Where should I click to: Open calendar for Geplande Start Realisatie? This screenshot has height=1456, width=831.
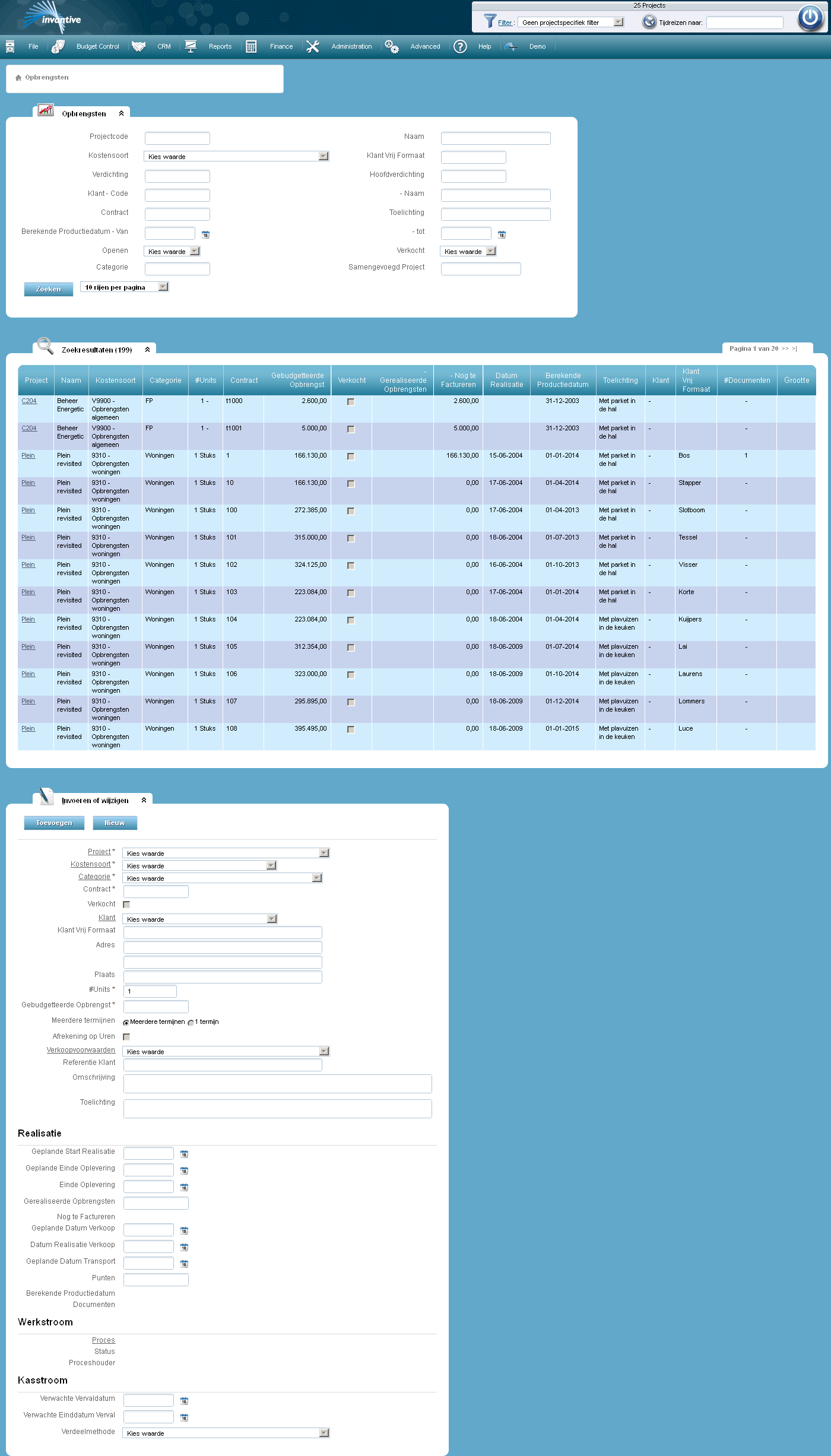click(184, 1154)
